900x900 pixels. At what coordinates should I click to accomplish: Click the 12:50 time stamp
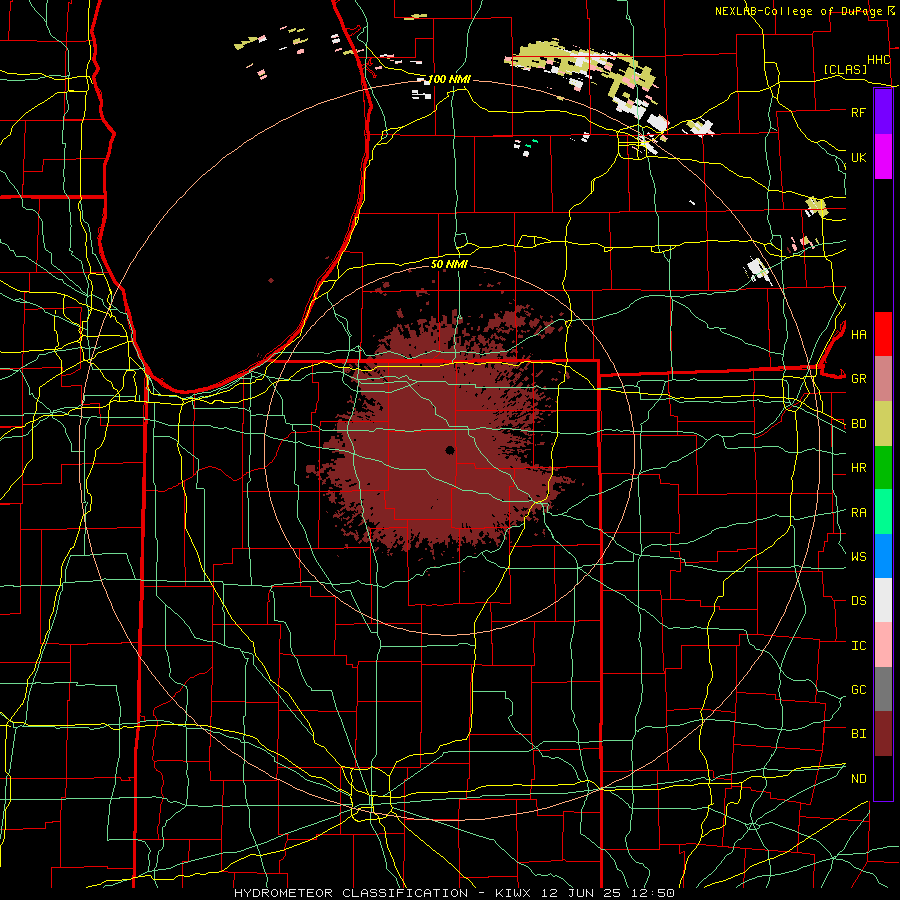tap(651, 893)
